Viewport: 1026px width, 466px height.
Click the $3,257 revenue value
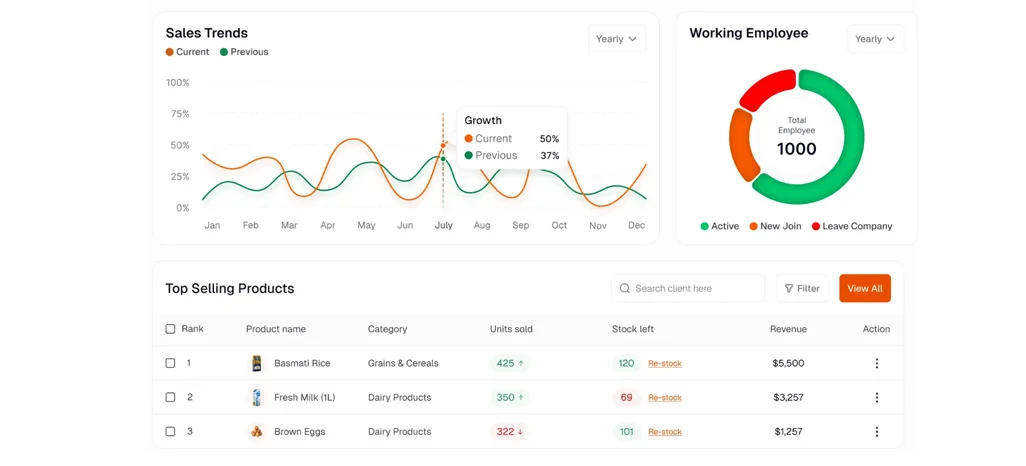click(788, 397)
